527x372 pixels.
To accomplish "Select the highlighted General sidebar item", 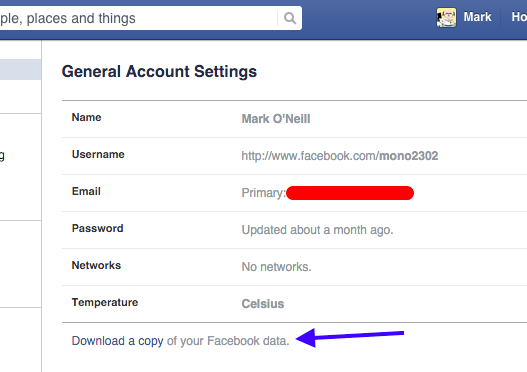I will coord(21,70).
